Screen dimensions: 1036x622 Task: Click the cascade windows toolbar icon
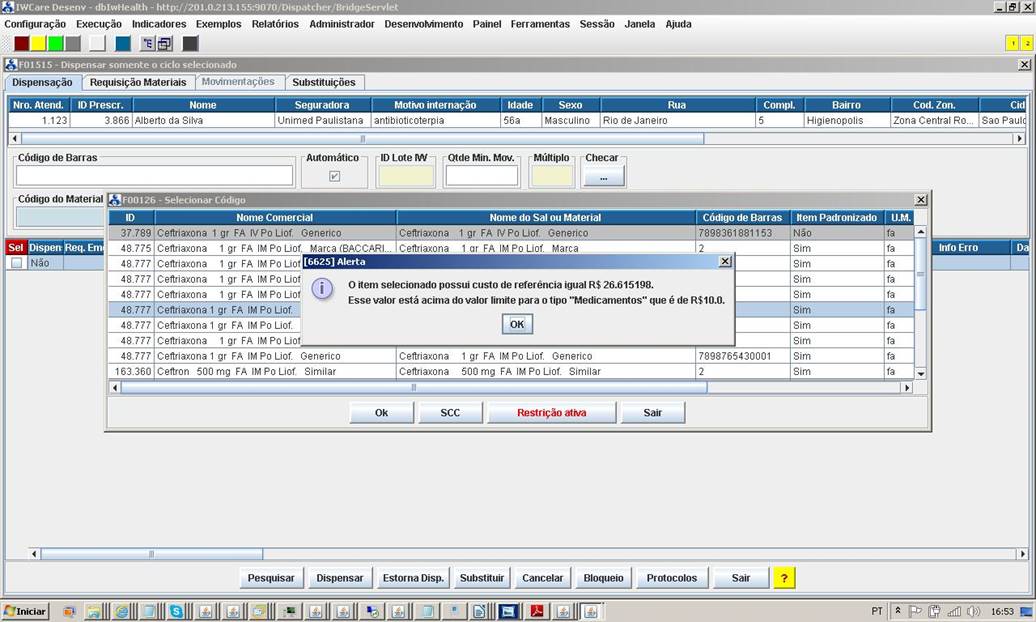[x=165, y=43]
